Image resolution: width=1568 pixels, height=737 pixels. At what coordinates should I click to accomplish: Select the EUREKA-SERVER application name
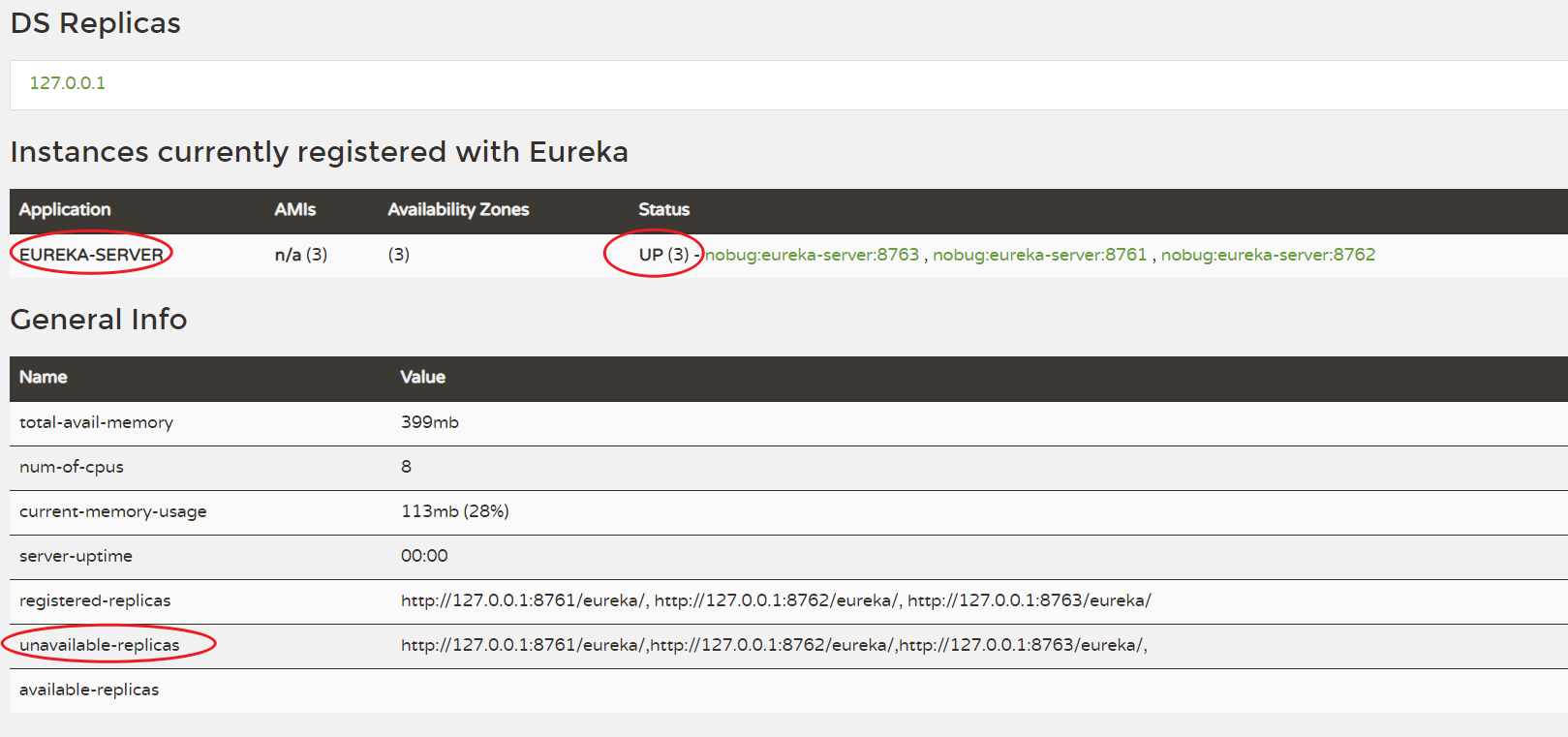tap(91, 255)
